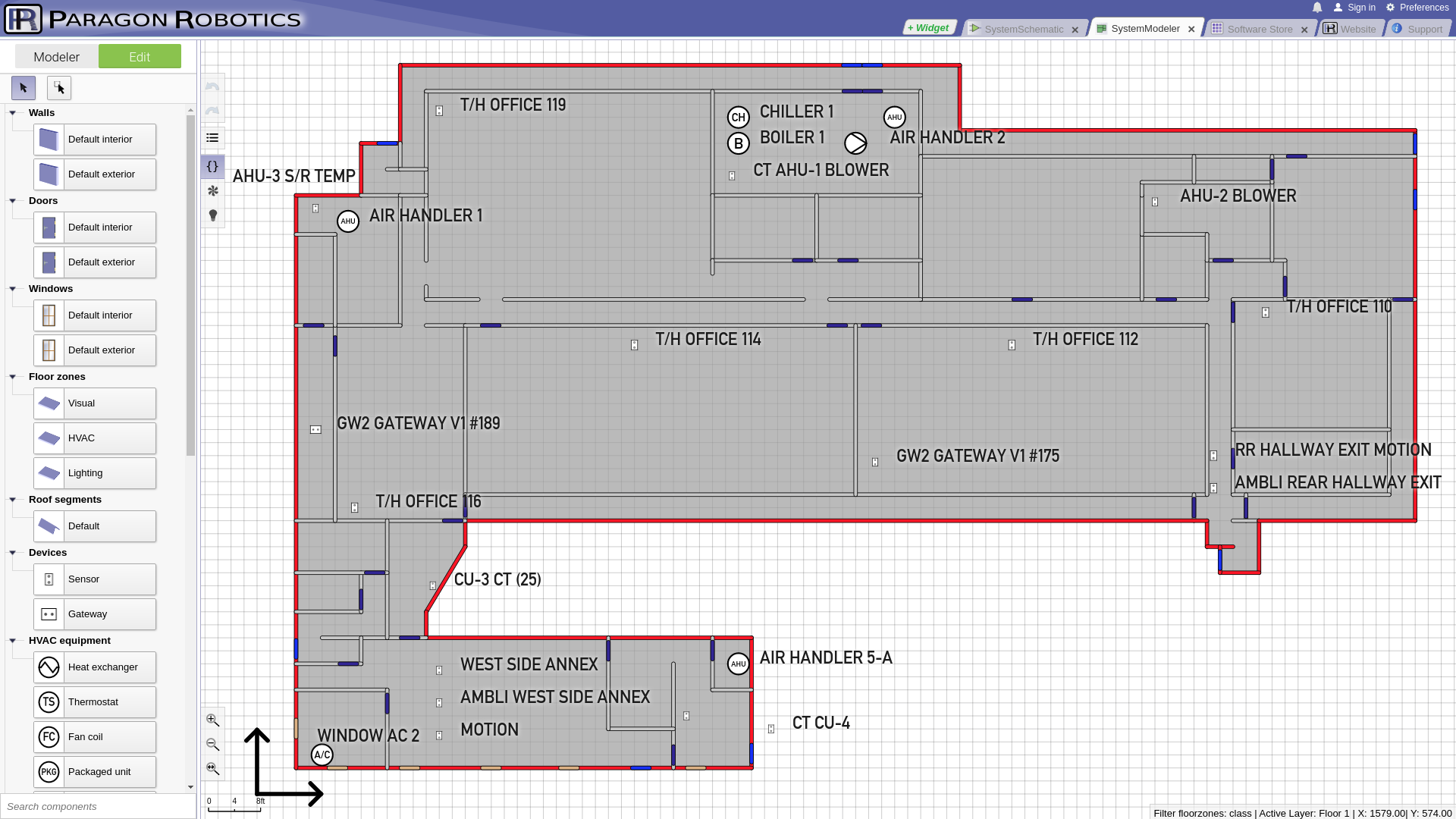Switch to Edit mode
Screen dimensions: 1456x819
pyautogui.click(x=140, y=57)
